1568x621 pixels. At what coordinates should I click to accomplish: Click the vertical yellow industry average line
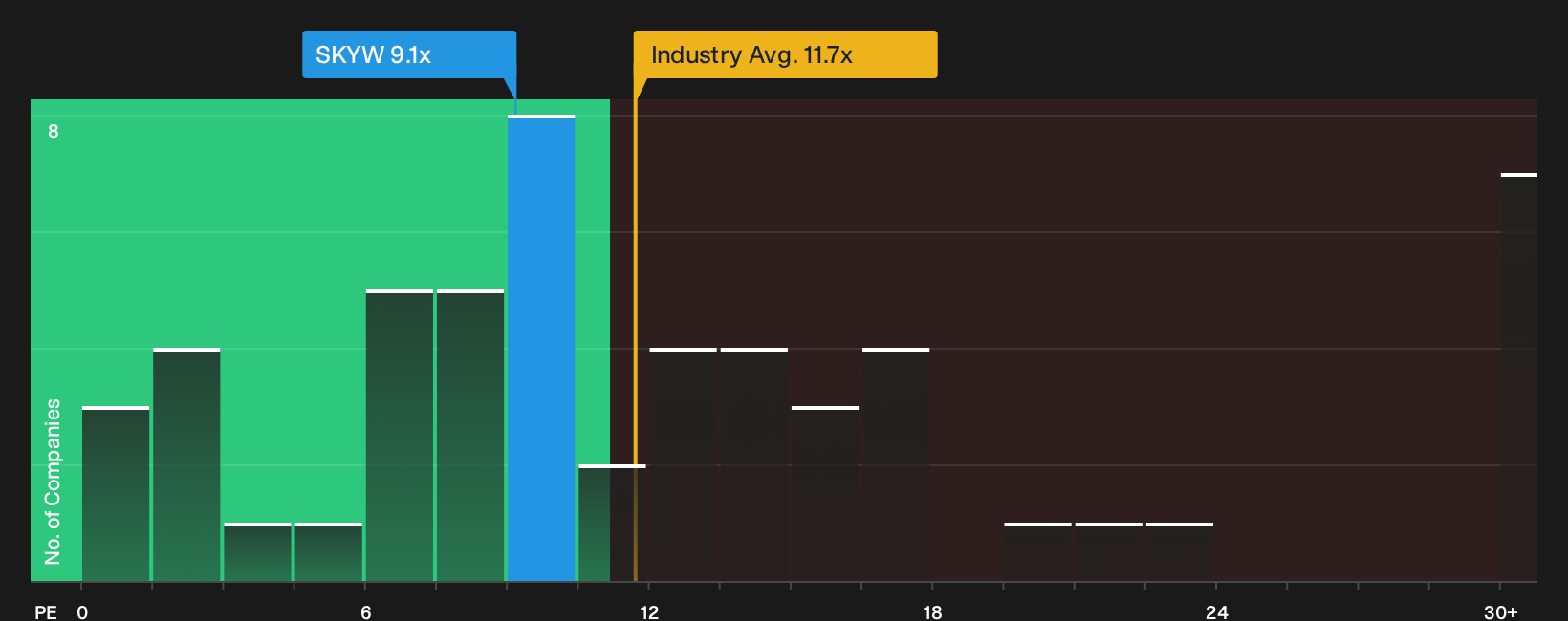pos(635,330)
